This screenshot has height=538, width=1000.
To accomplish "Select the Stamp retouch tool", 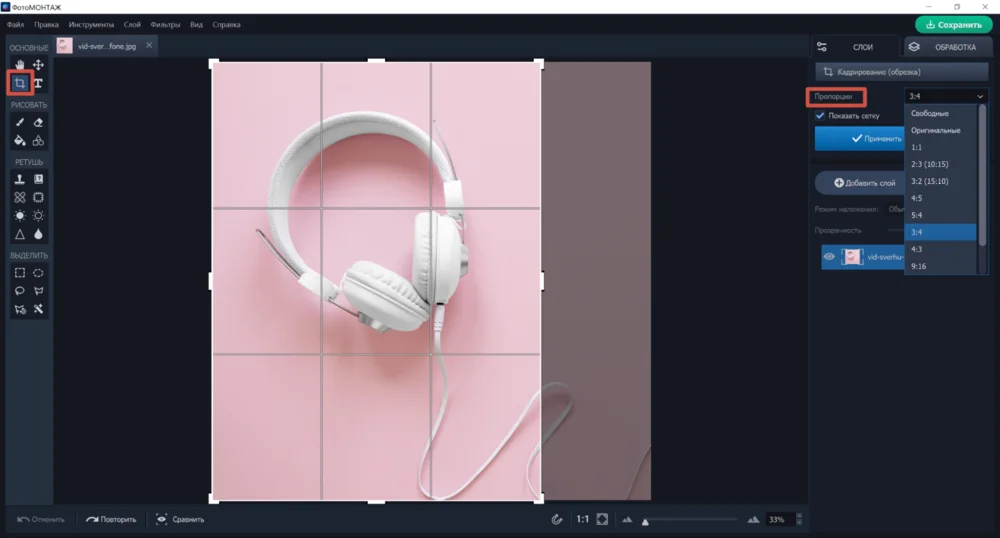I will [x=20, y=179].
